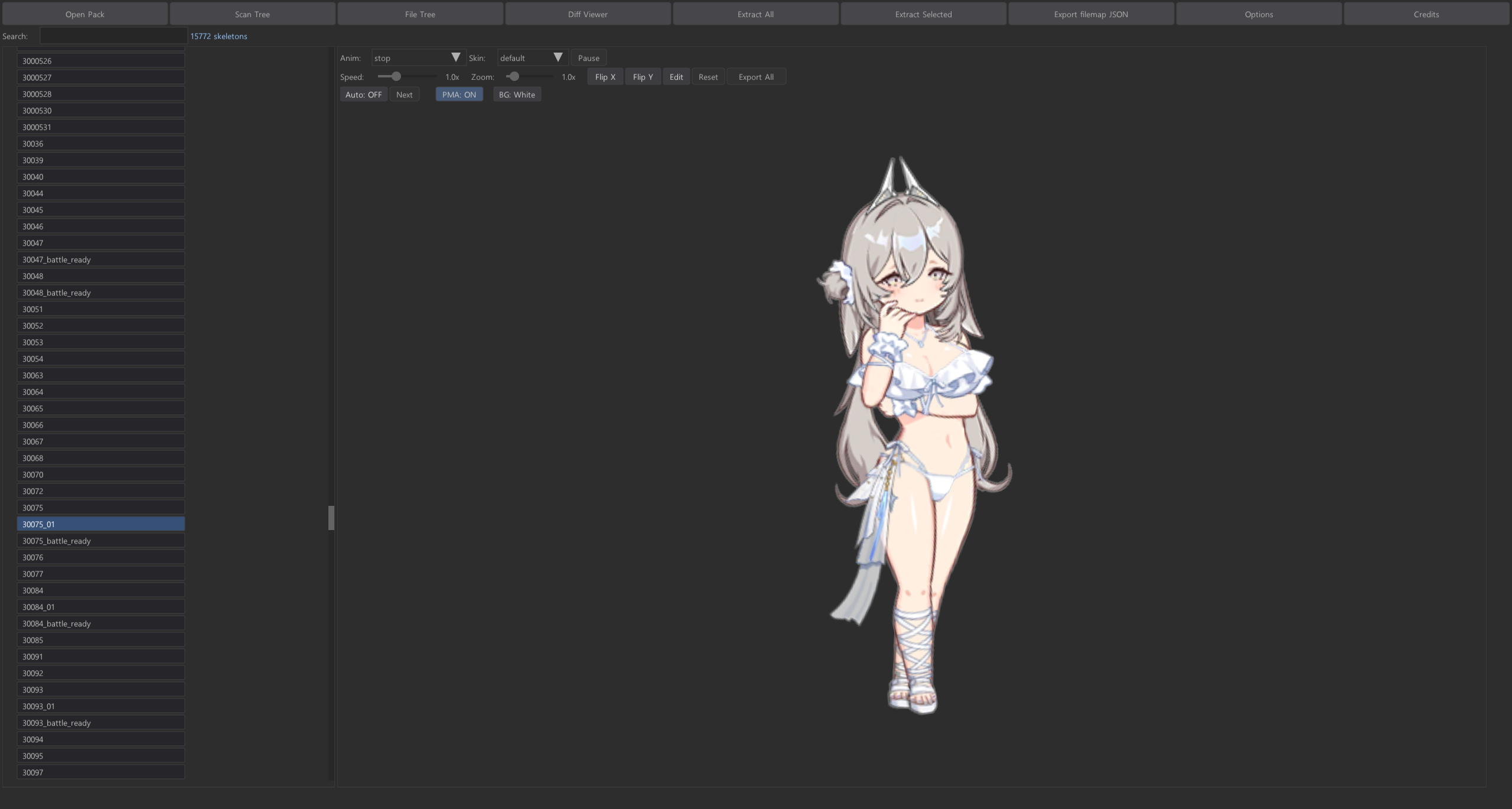Select skeleton 30044 in the list
Viewport: 1512px width, 809px height.
(x=101, y=193)
